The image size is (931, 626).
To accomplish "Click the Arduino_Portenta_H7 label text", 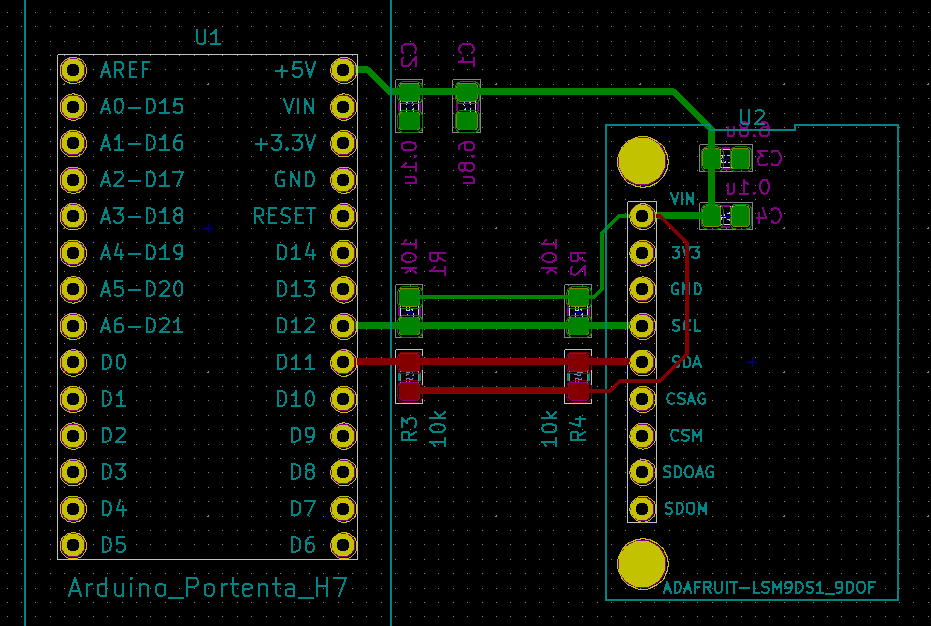I will pyautogui.click(x=208, y=588).
